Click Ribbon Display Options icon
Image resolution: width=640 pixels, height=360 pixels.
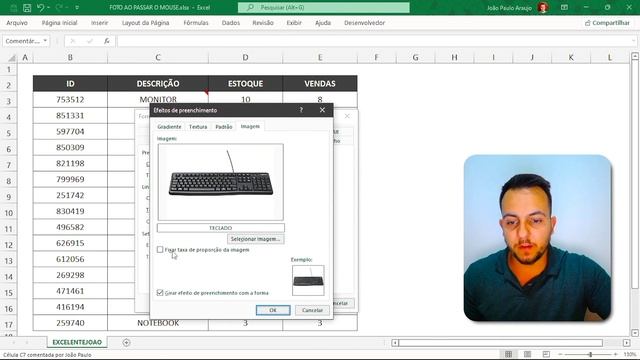click(564, 8)
